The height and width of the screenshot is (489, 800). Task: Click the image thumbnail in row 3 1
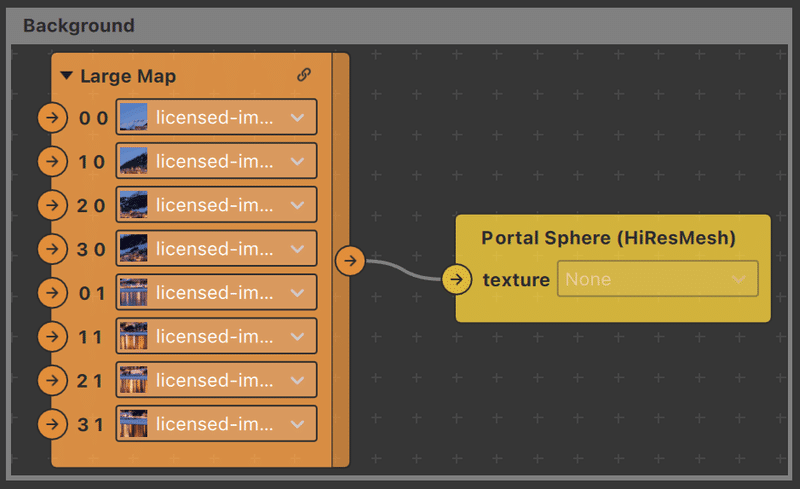coord(134,424)
